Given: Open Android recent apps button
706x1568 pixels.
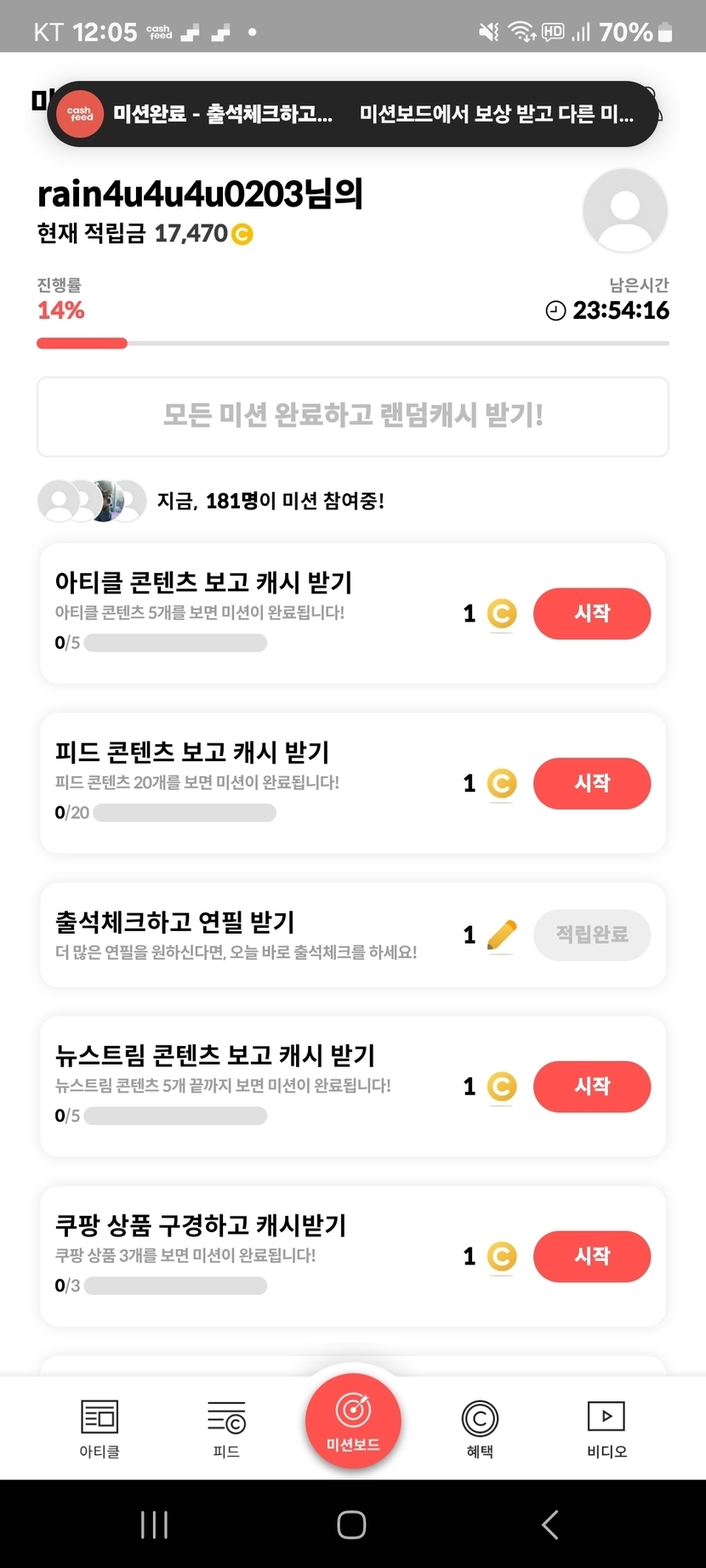Looking at the screenshot, I should point(154,1525).
